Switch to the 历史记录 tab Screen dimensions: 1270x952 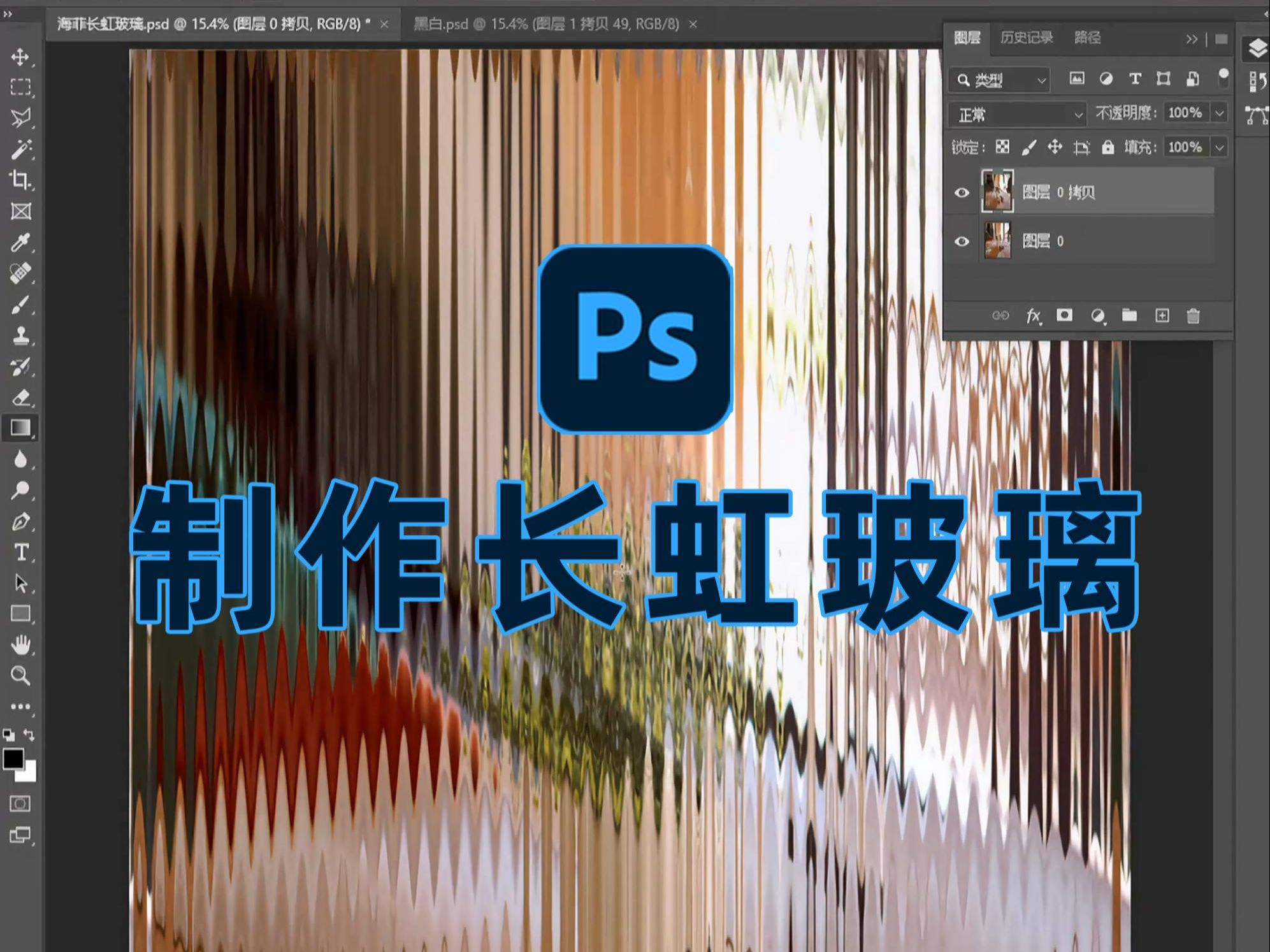(x=1026, y=38)
